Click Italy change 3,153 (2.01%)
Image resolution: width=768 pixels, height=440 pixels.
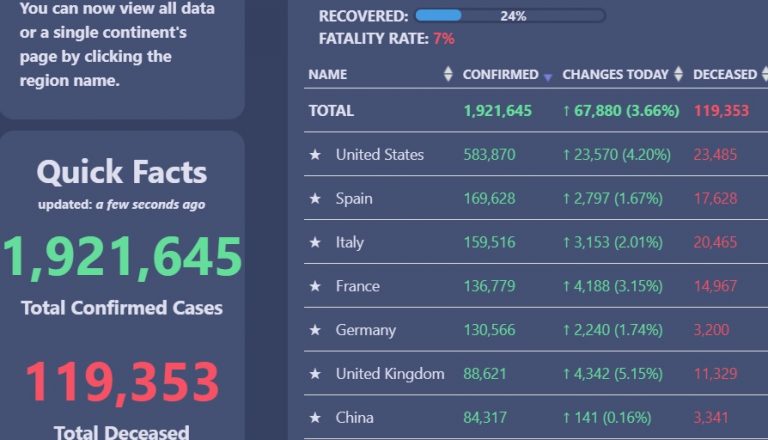613,242
